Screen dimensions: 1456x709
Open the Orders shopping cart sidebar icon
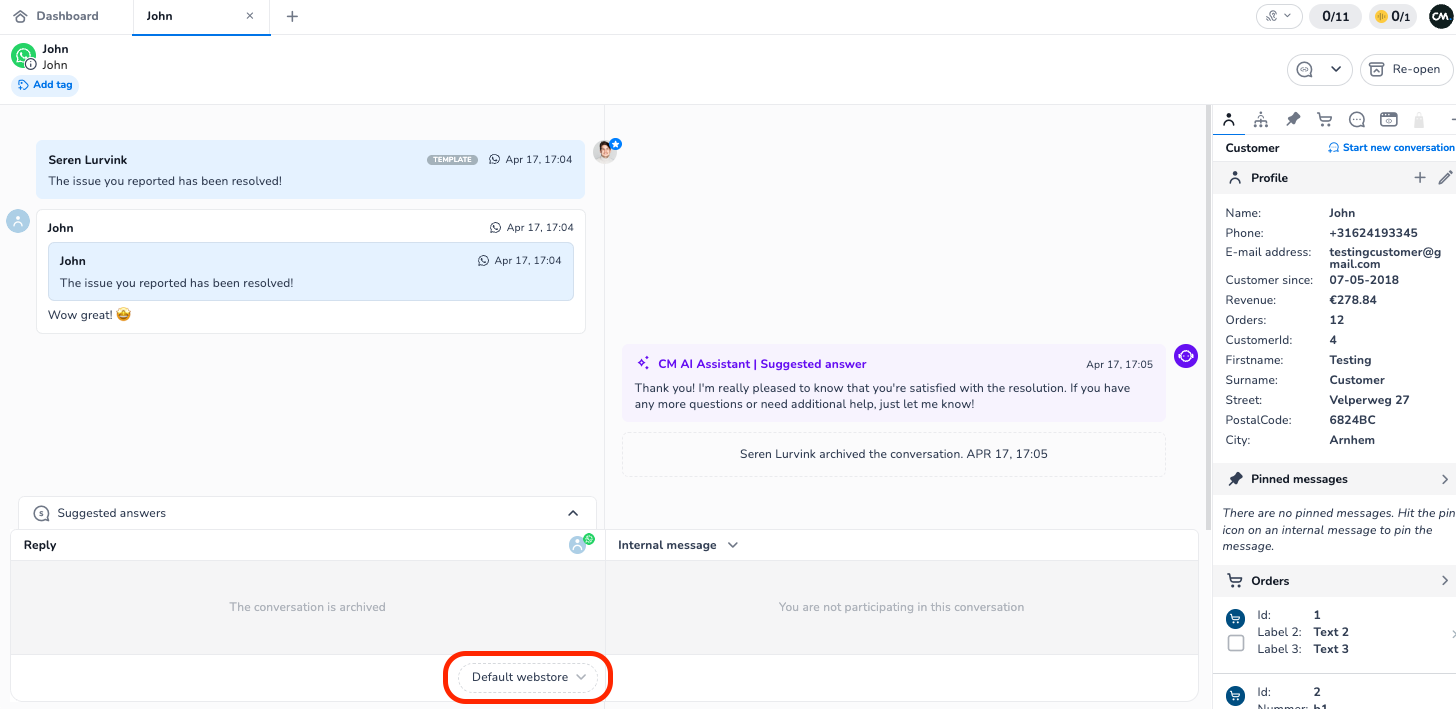click(x=1324, y=119)
